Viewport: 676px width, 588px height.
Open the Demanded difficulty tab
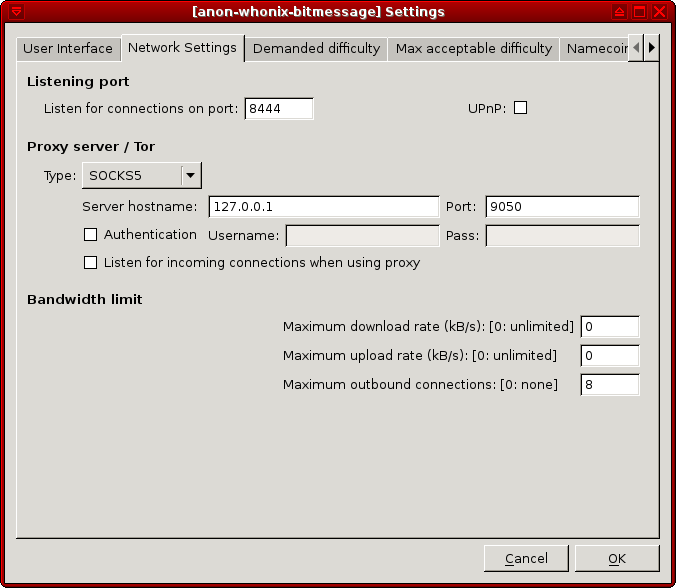(316, 49)
